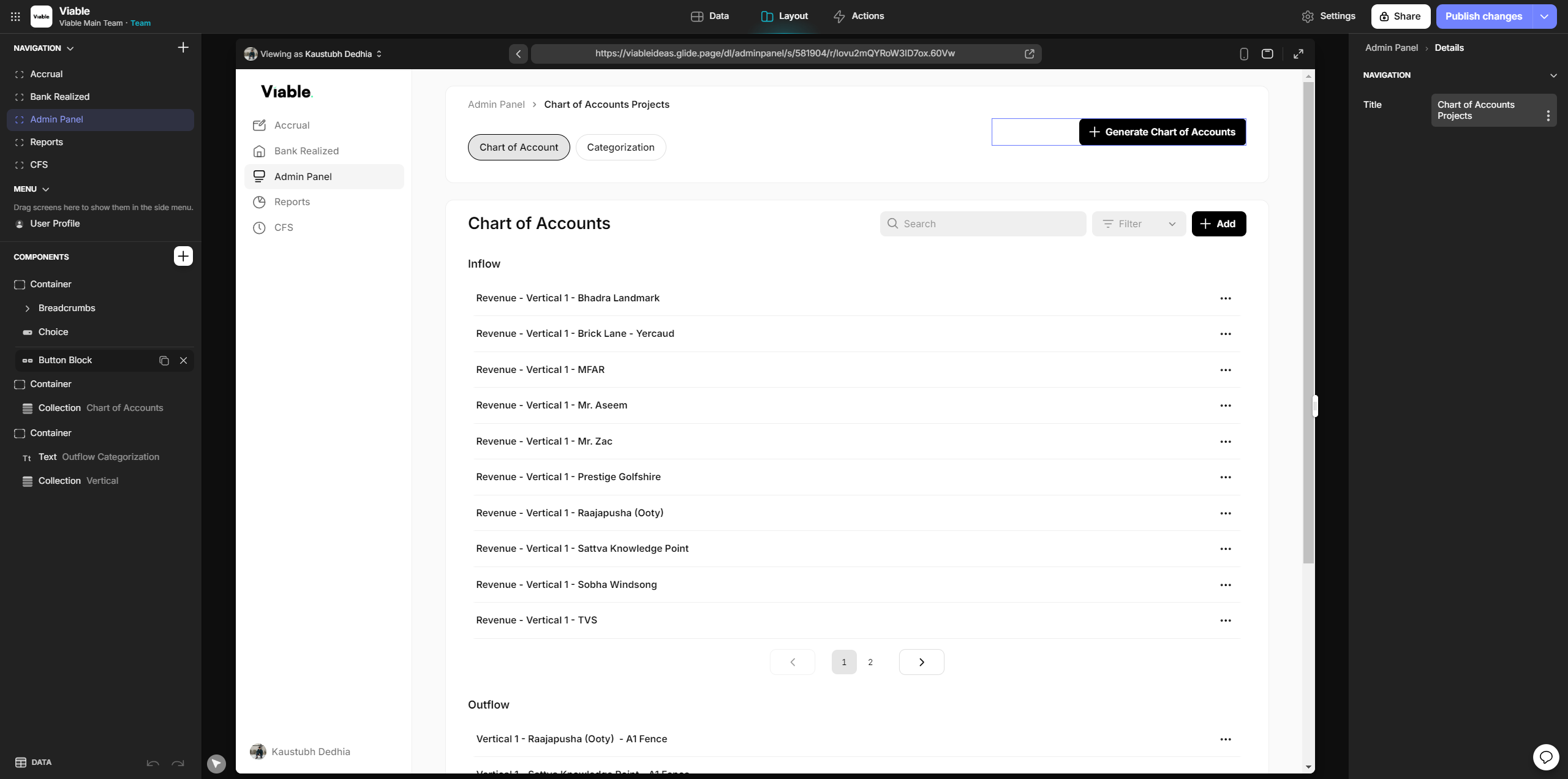The height and width of the screenshot is (779, 1568).
Task: Open CFS in app side menu
Action: tap(324, 228)
